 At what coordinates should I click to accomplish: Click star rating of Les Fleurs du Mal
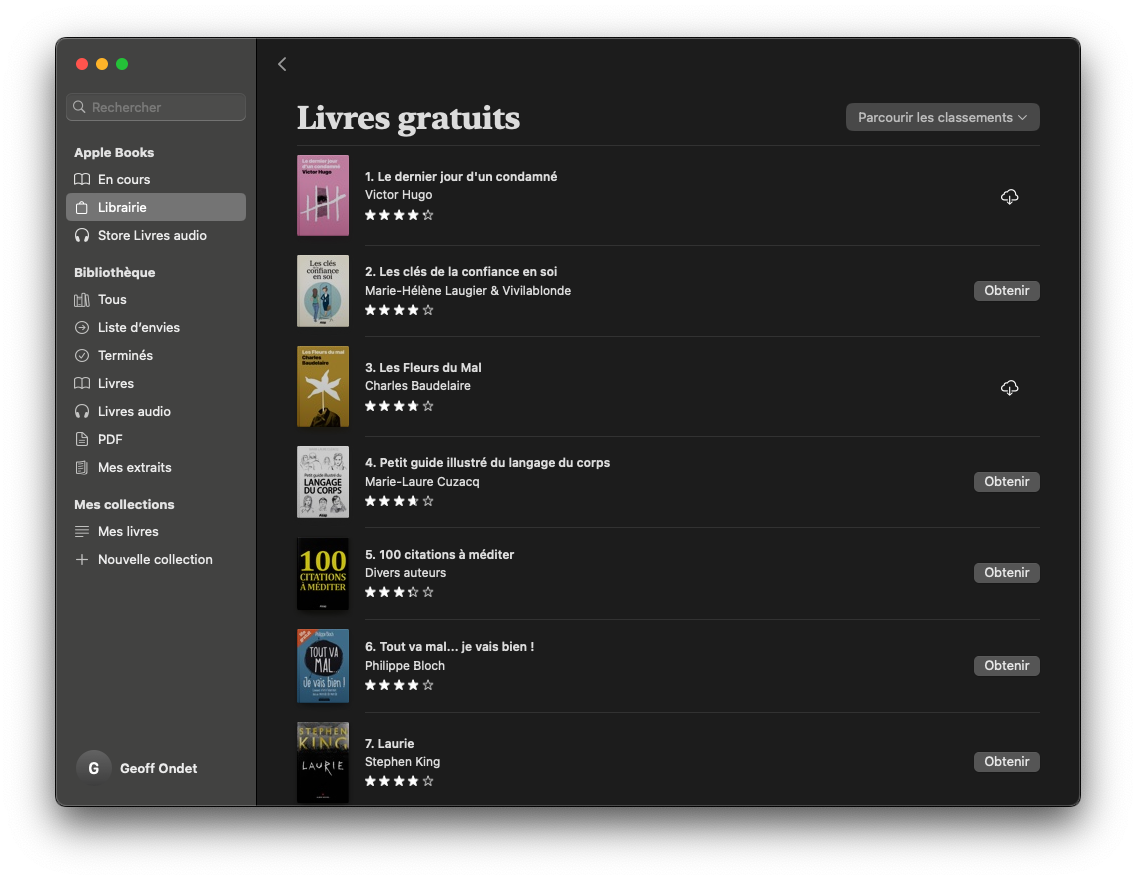click(398, 406)
